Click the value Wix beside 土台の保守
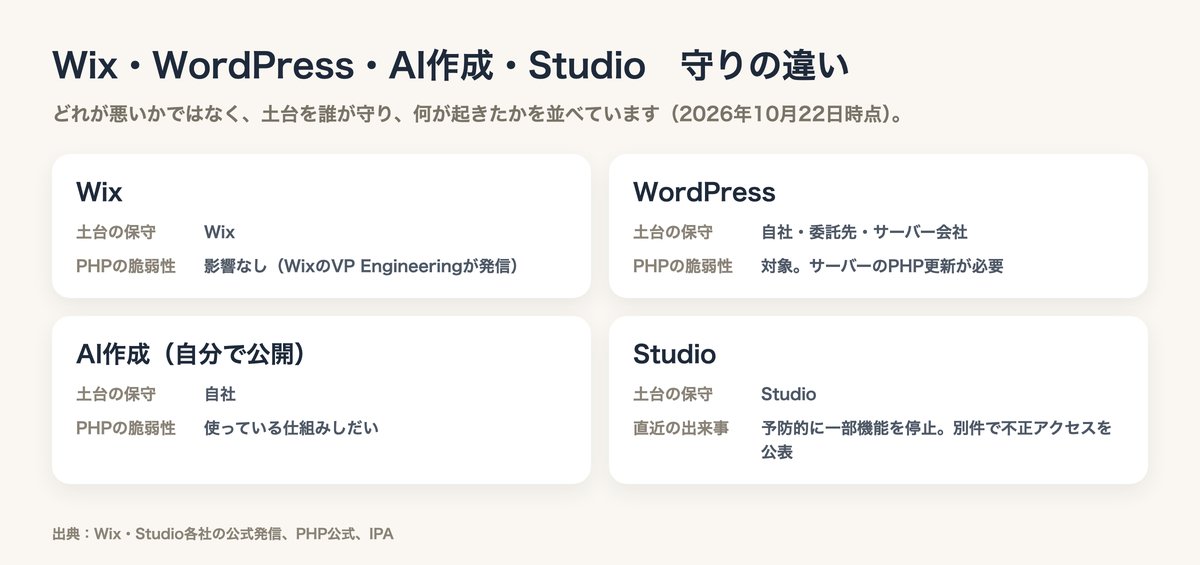Screen dimensions: 1200x565 pyautogui.click(x=219, y=232)
